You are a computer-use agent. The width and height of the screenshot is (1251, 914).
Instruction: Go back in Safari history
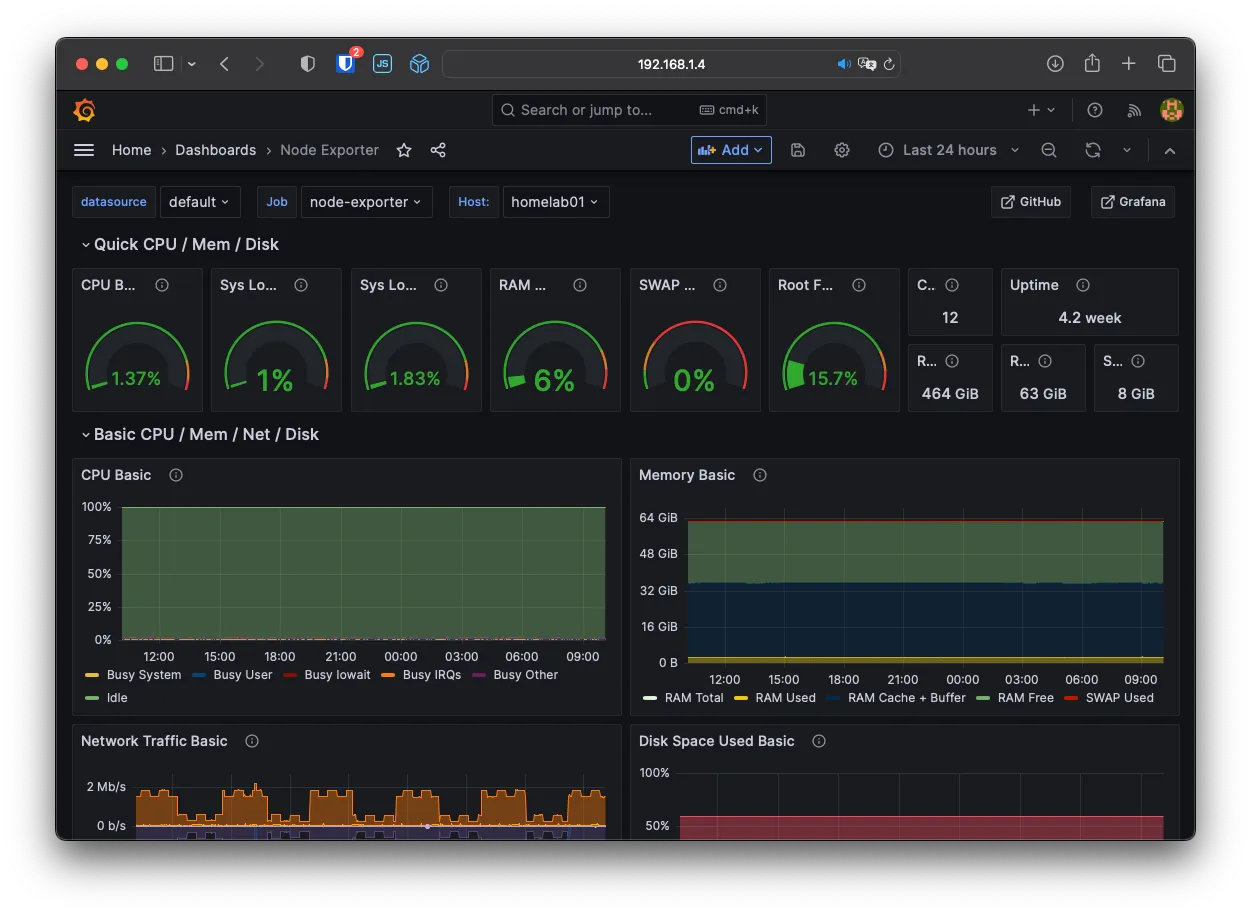[x=224, y=64]
